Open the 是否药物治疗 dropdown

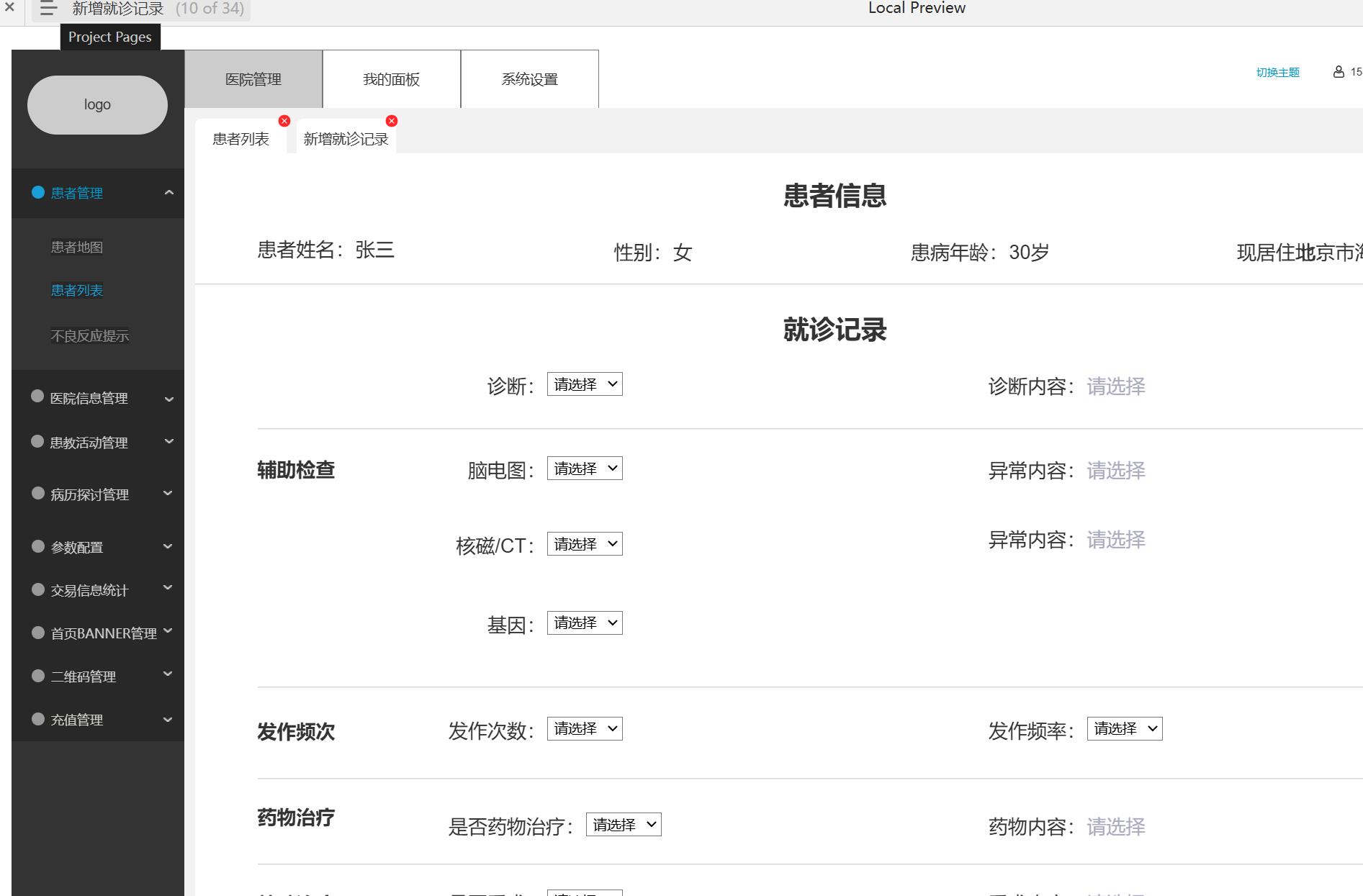pos(624,825)
